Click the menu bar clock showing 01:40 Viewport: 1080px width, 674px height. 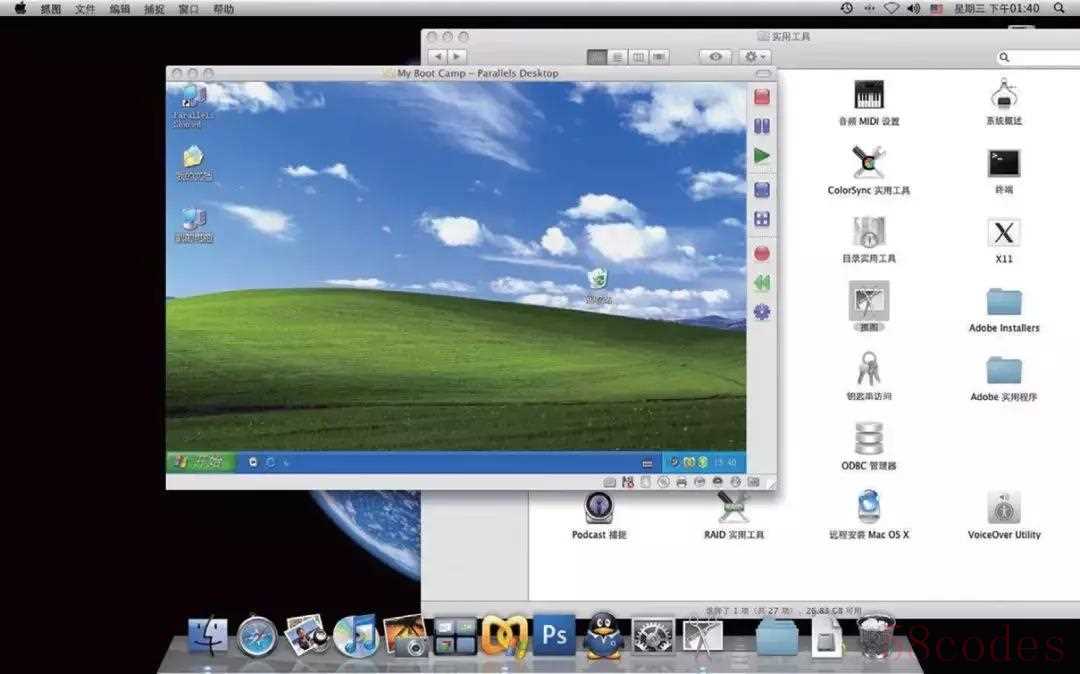pos(997,8)
